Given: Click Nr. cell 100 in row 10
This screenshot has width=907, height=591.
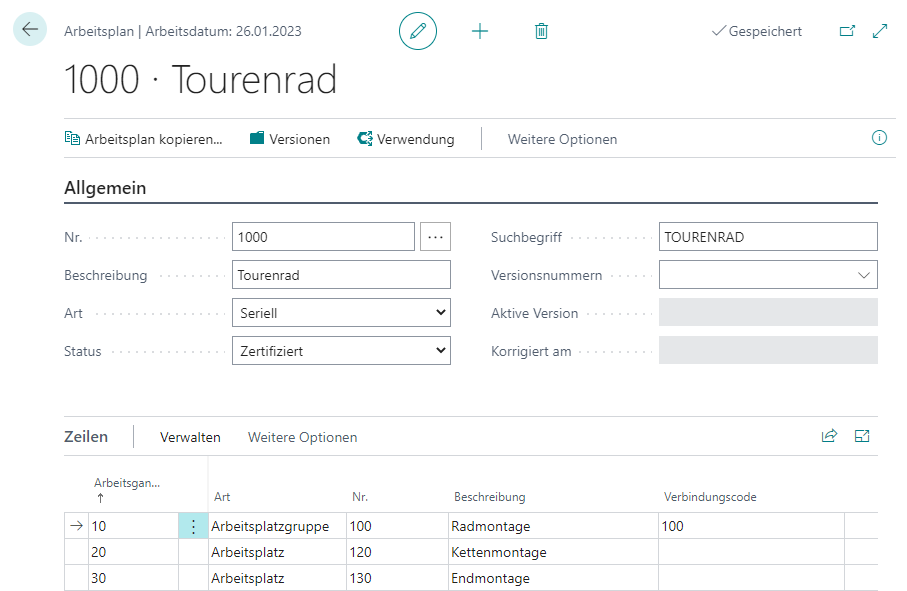Looking at the screenshot, I should coord(397,526).
